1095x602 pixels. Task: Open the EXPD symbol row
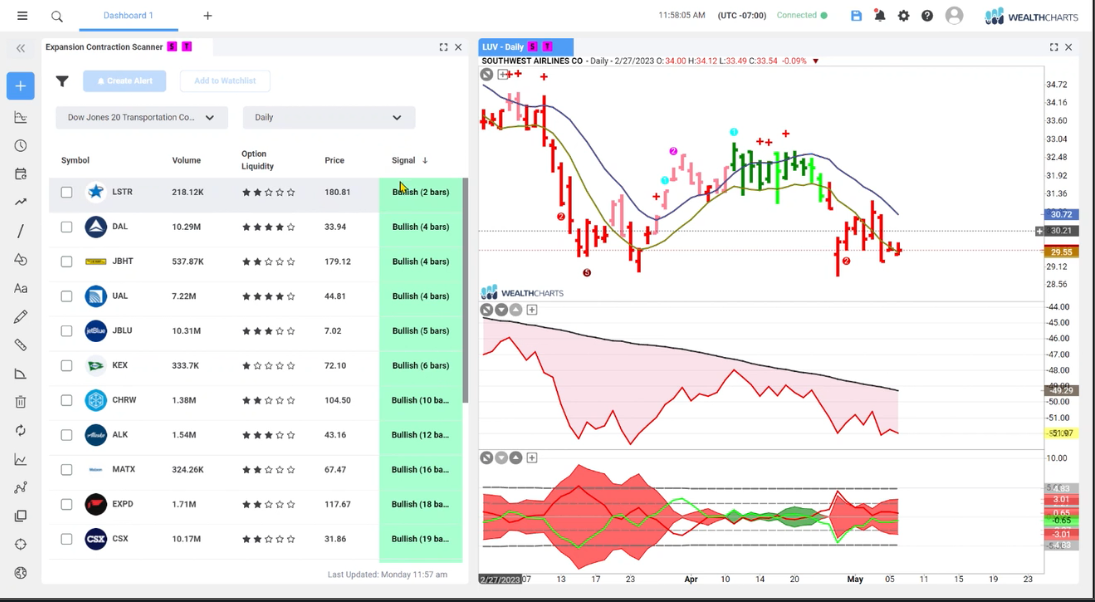[x=255, y=504]
